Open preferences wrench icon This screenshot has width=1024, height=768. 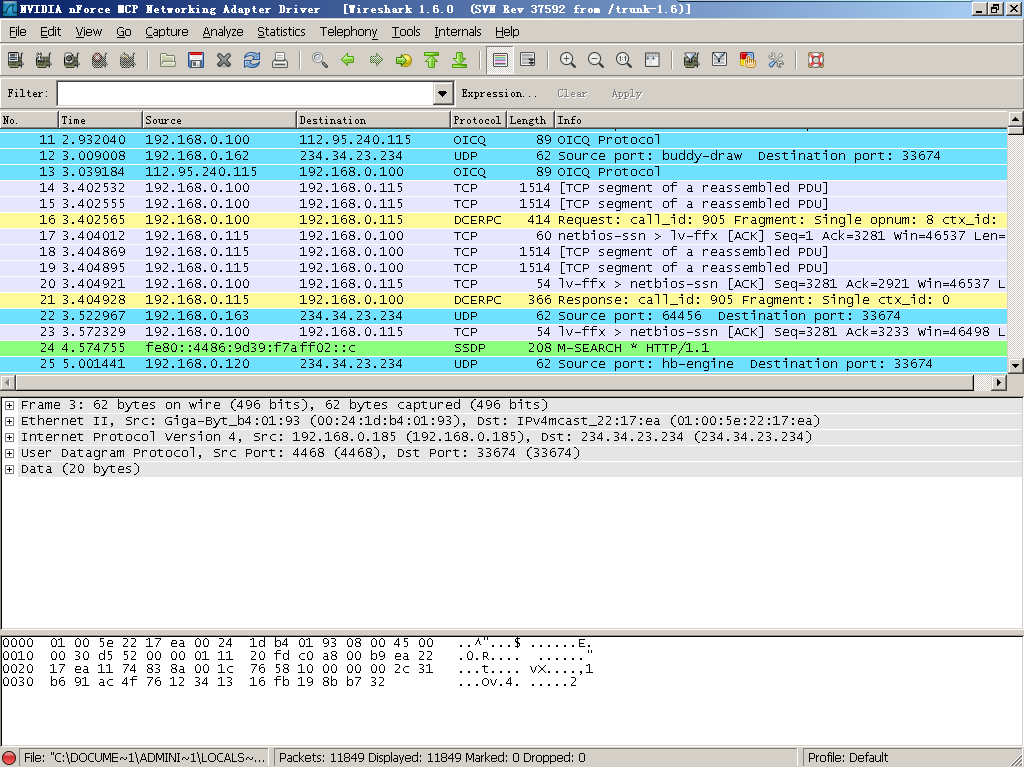pos(776,60)
